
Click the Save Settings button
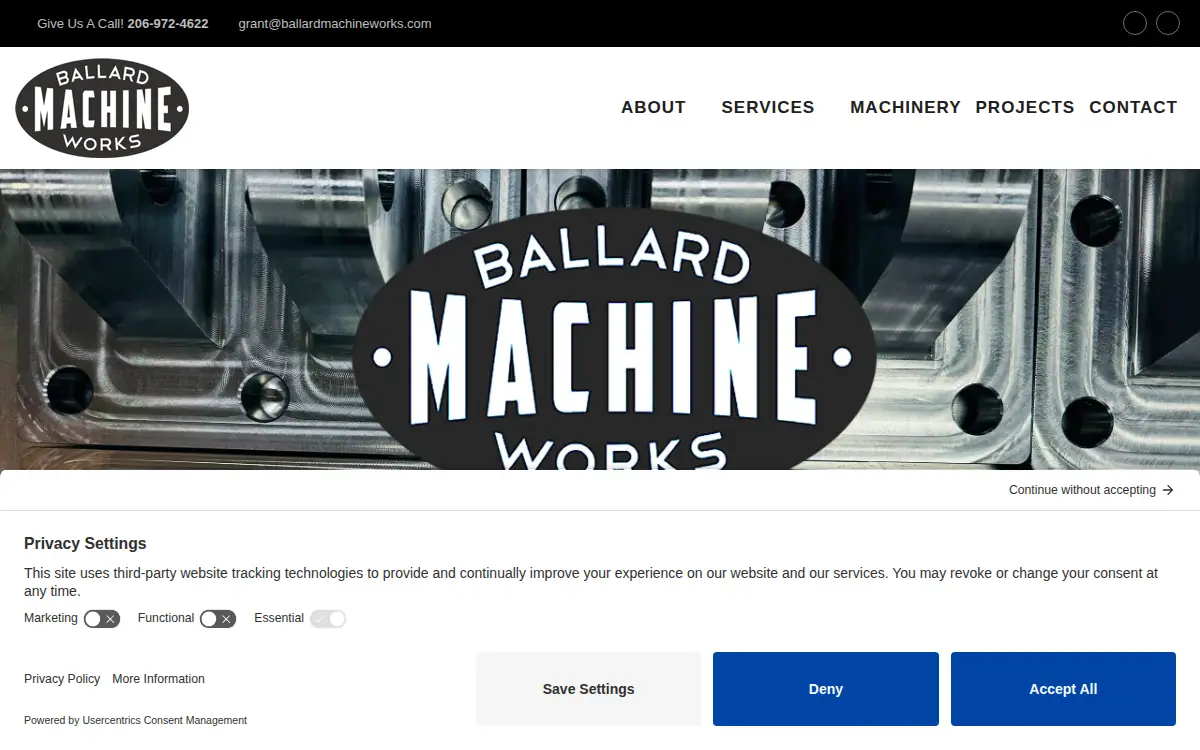(x=588, y=689)
